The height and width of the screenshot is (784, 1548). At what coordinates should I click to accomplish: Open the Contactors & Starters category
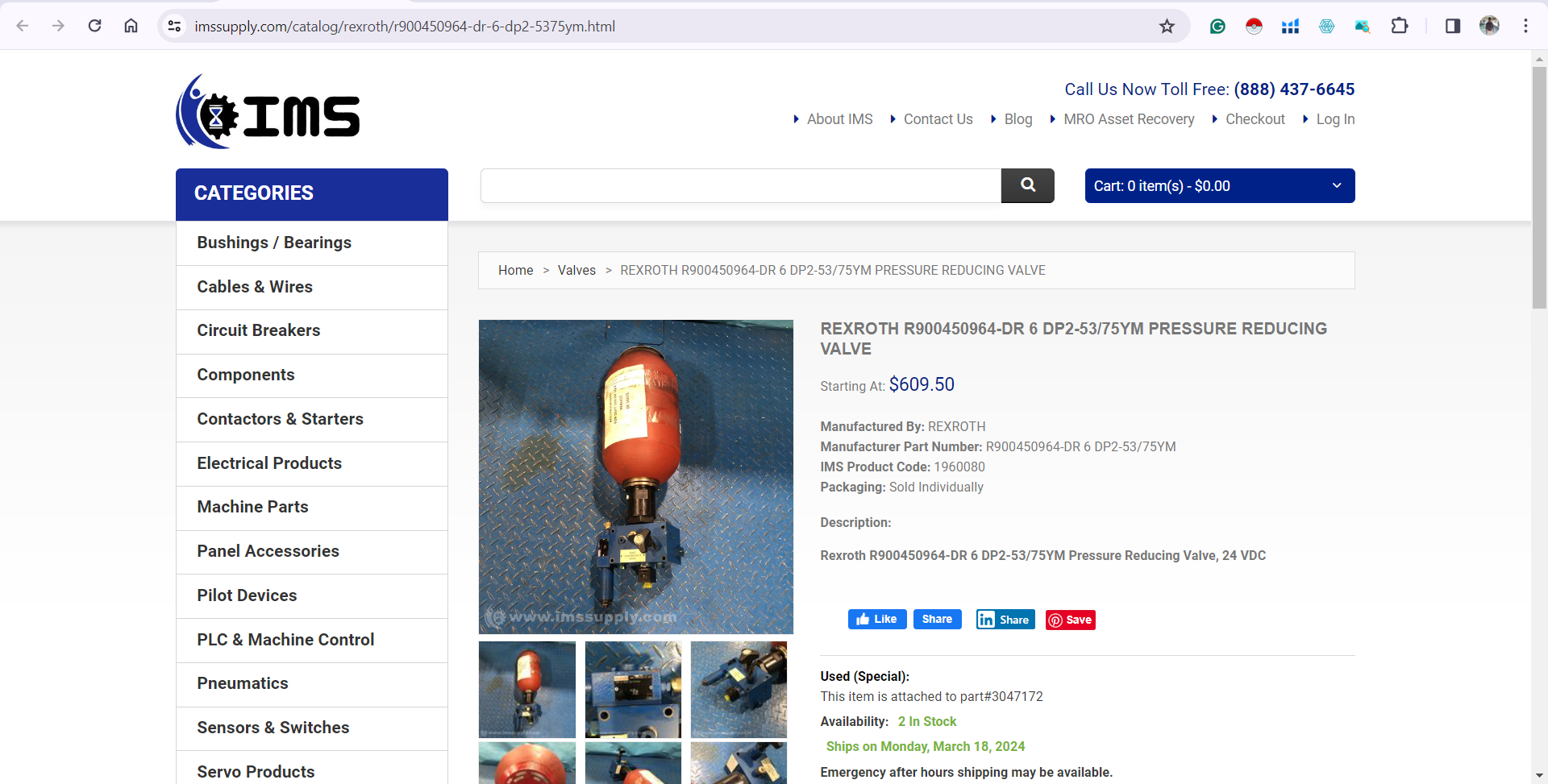312,419
